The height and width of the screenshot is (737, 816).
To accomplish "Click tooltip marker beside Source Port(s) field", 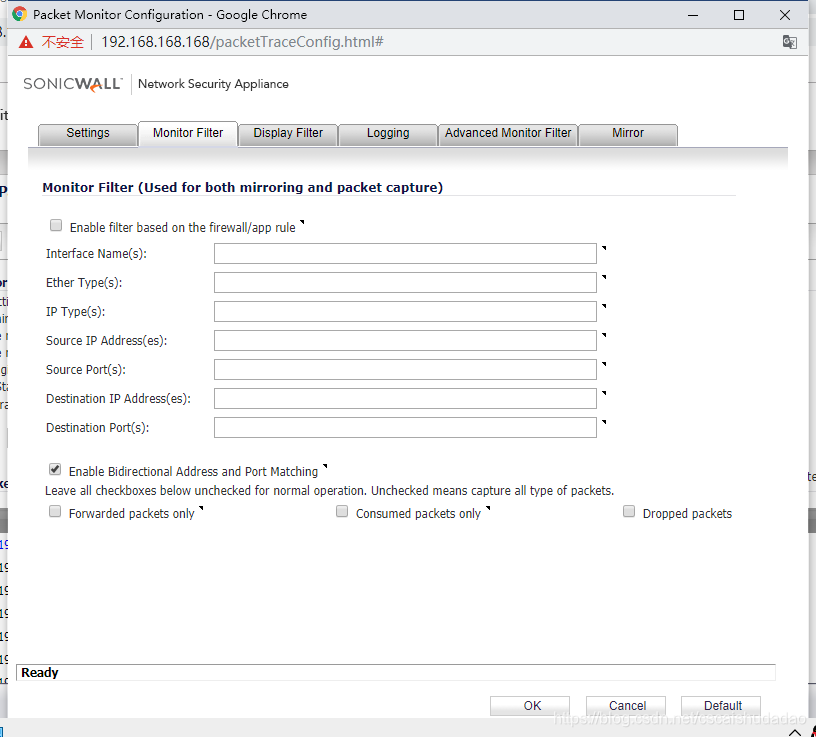I will pos(604,364).
